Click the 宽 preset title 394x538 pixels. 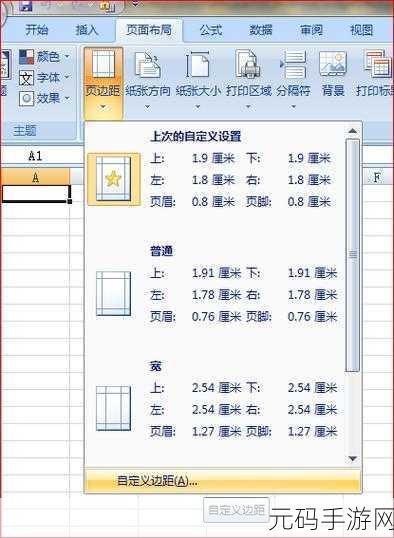155,366
